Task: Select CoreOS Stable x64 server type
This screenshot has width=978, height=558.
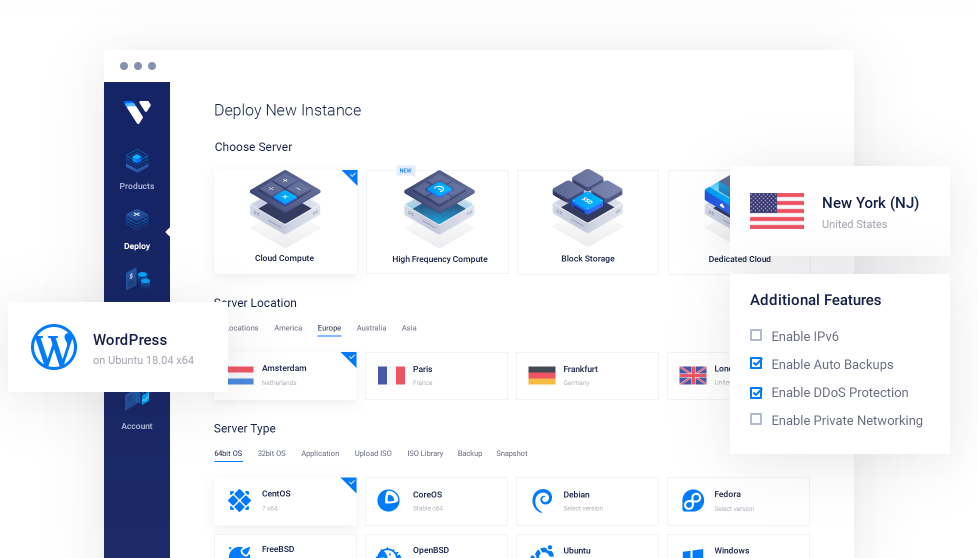Action: 437,501
